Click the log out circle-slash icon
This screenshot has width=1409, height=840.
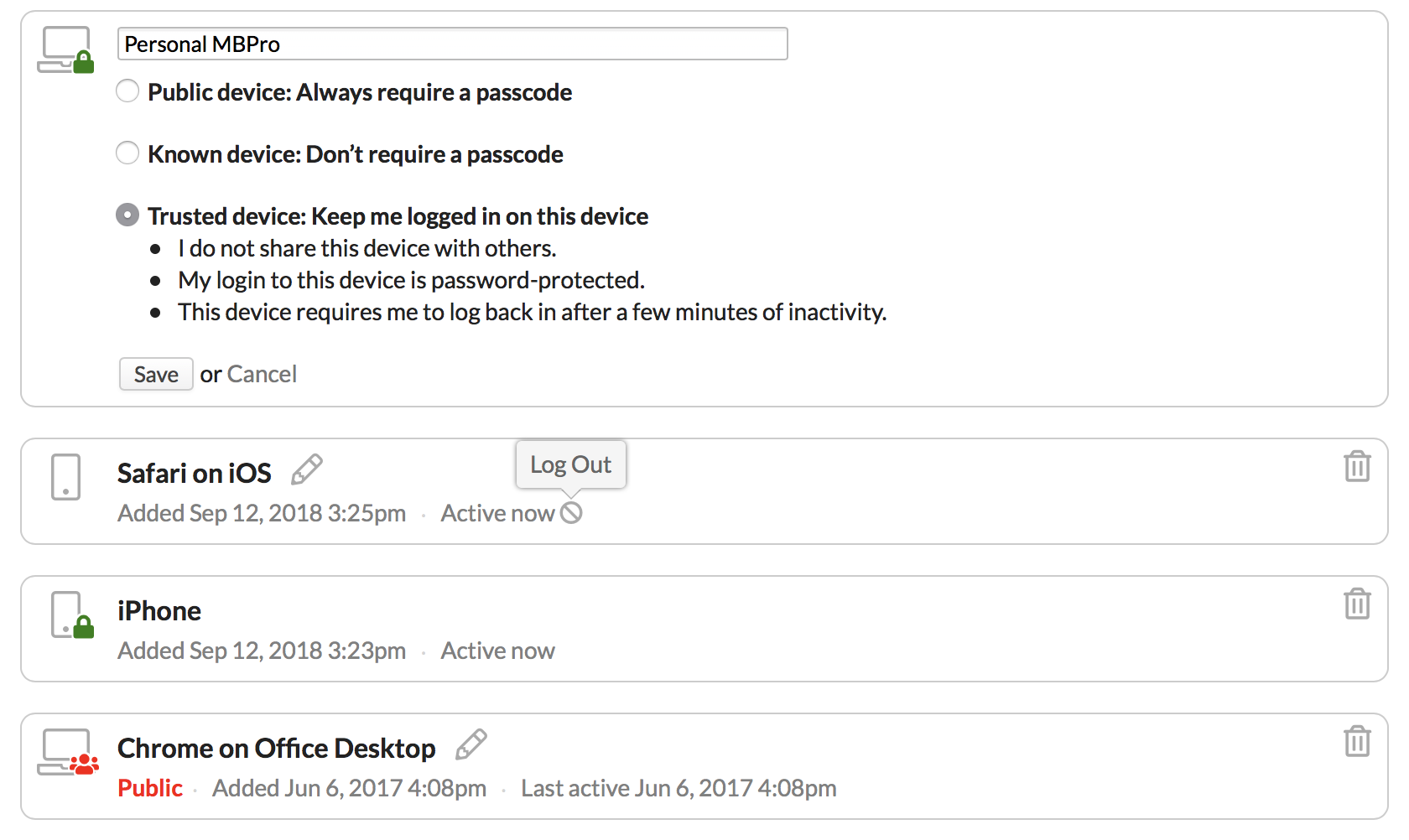[571, 513]
